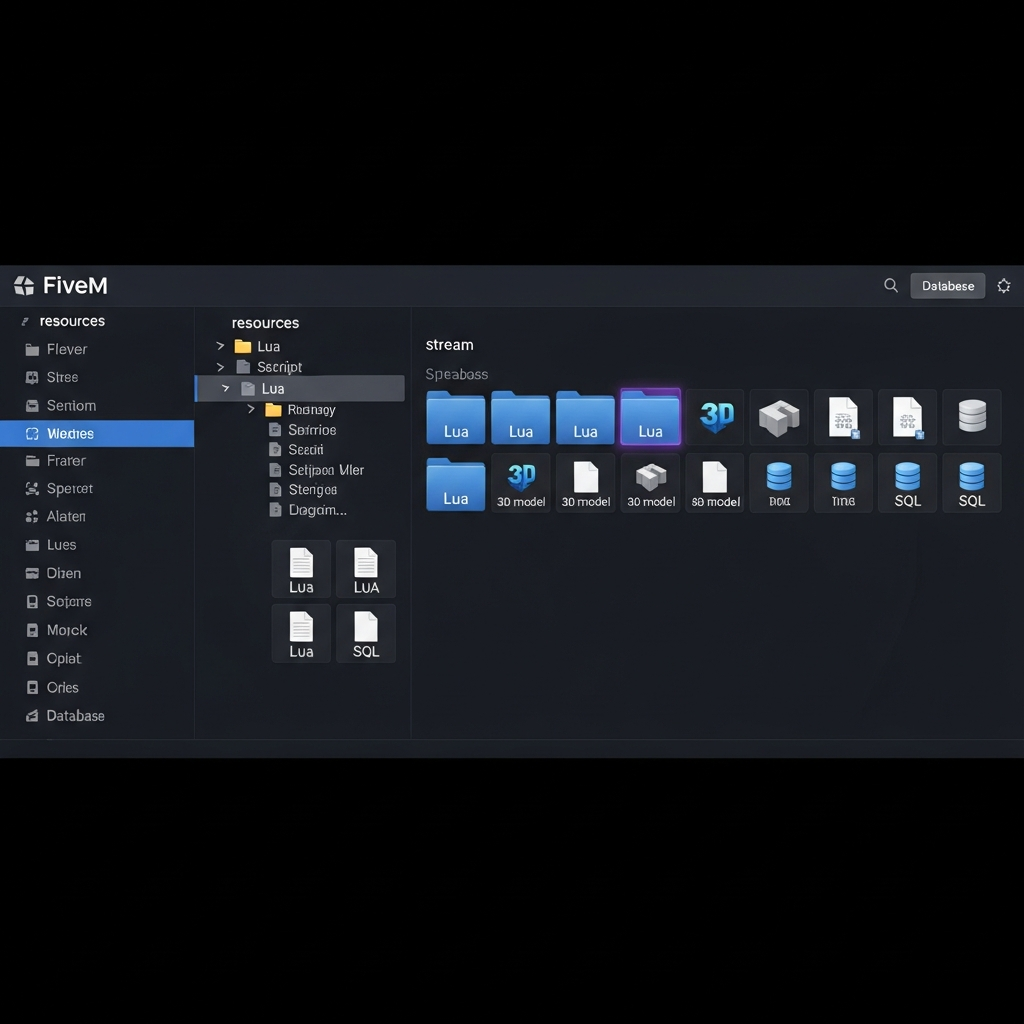Select the Rbsnagy folder in the tree
The height and width of the screenshot is (1024, 1024).
click(300, 409)
